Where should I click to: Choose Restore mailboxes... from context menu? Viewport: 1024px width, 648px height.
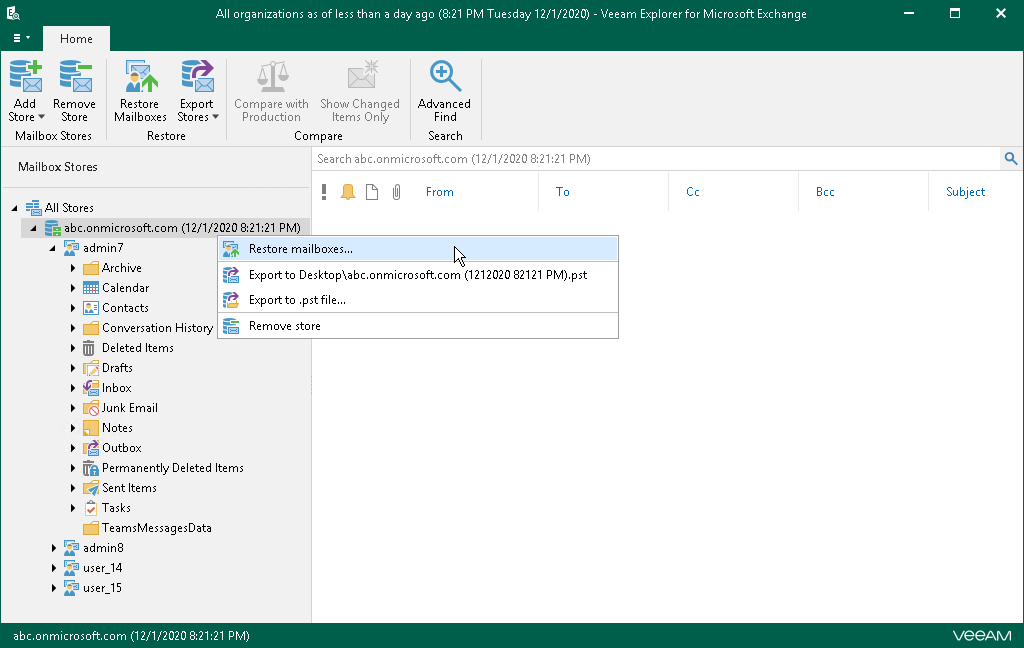pos(418,249)
